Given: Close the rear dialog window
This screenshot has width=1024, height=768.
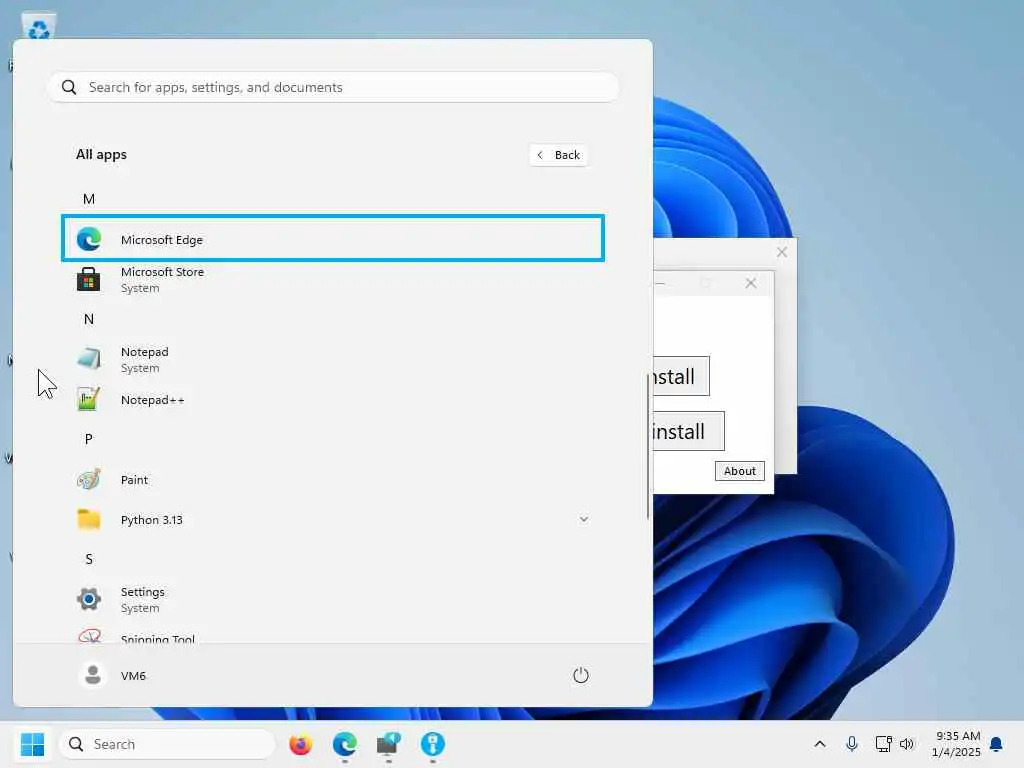Looking at the screenshot, I should pos(782,252).
